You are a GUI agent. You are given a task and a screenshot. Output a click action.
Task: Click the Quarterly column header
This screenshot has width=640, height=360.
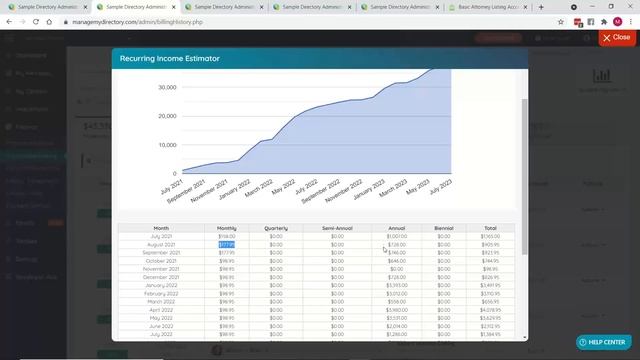coord(276,228)
